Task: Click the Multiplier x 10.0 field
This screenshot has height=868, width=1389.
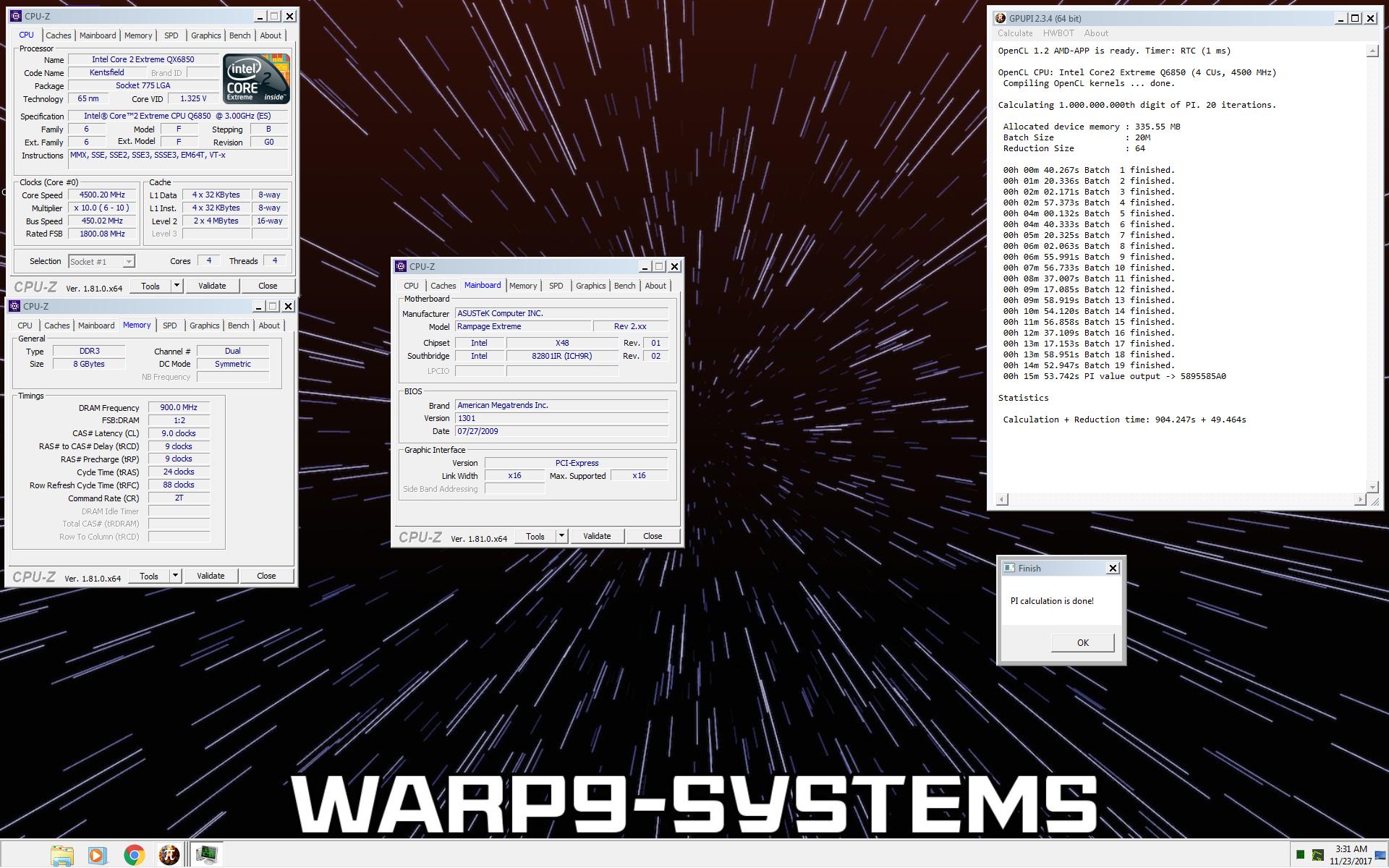Action: [x=102, y=208]
